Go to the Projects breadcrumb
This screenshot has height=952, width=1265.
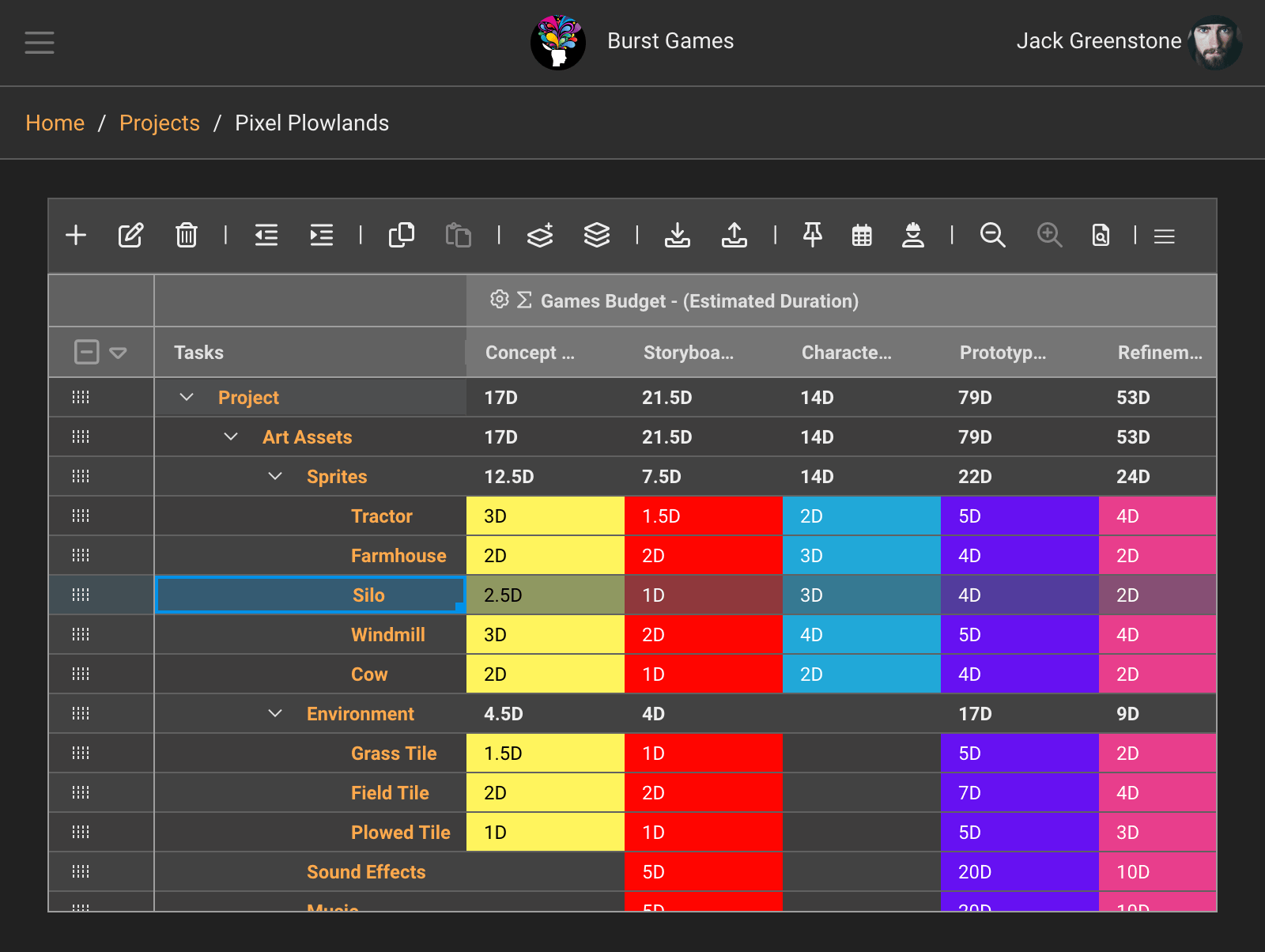pyautogui.click(x=160, y=123)
